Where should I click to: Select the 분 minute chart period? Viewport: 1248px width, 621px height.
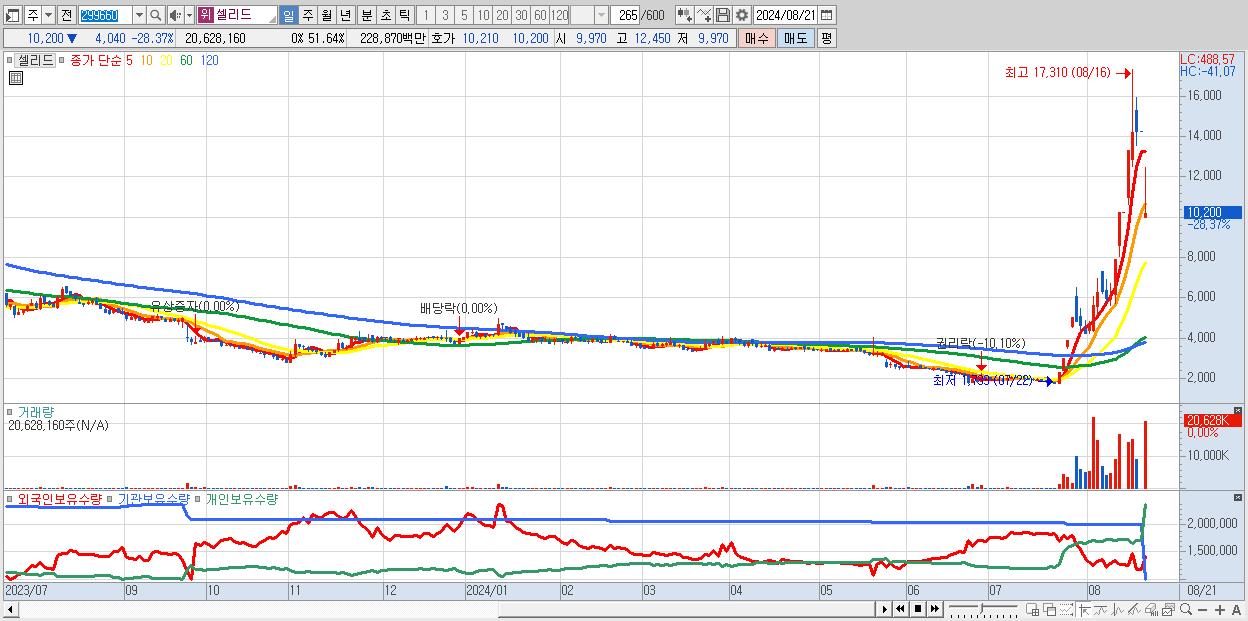366,15
